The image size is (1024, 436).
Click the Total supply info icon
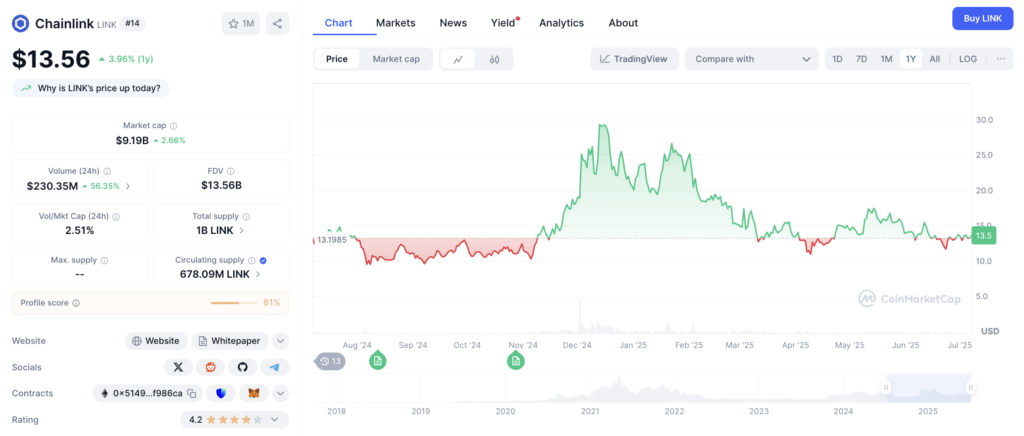(x=246, y=216)
